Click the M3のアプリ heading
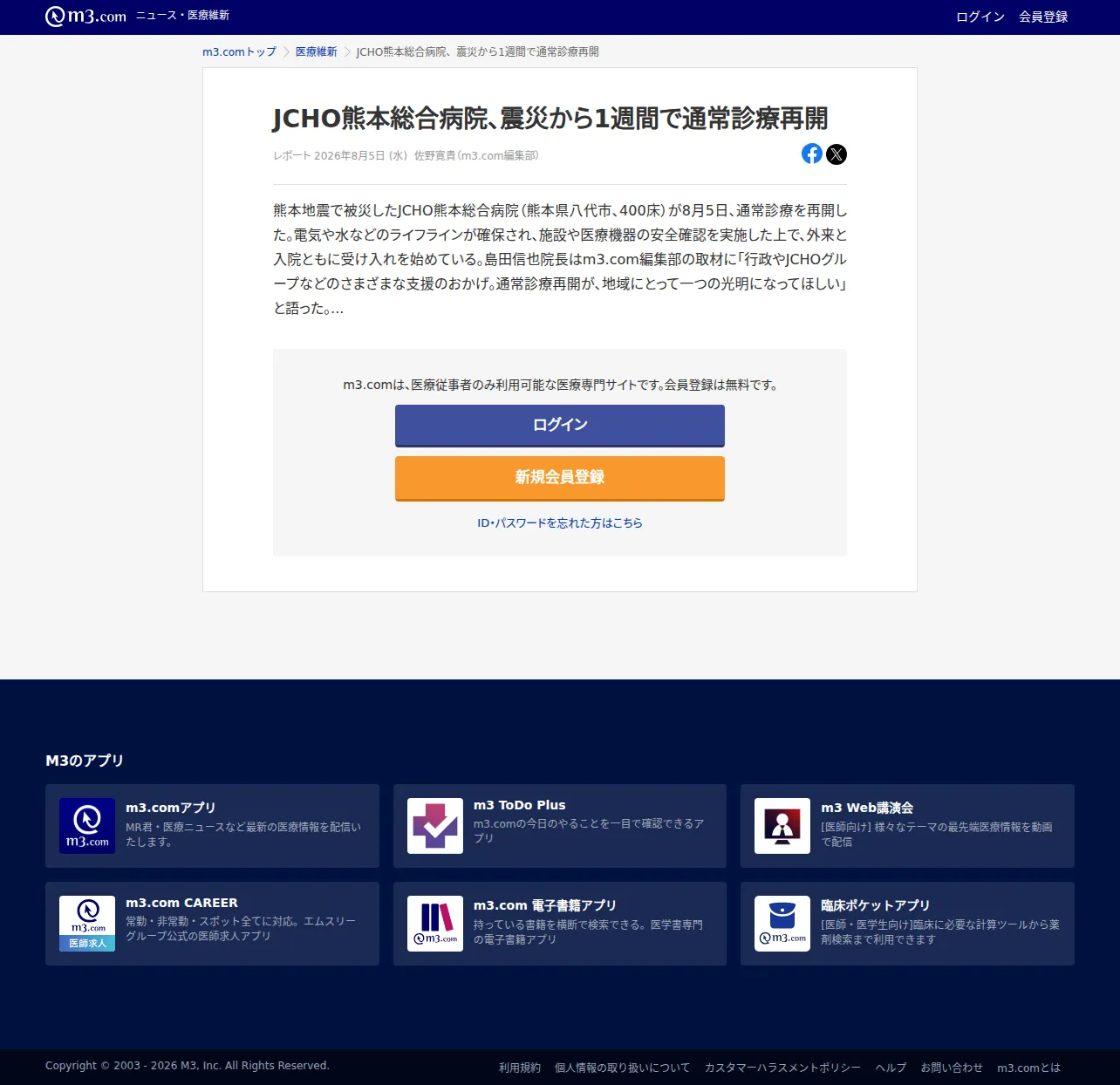This screenshot has height=1085, width=1120. [x=85, y=761]
